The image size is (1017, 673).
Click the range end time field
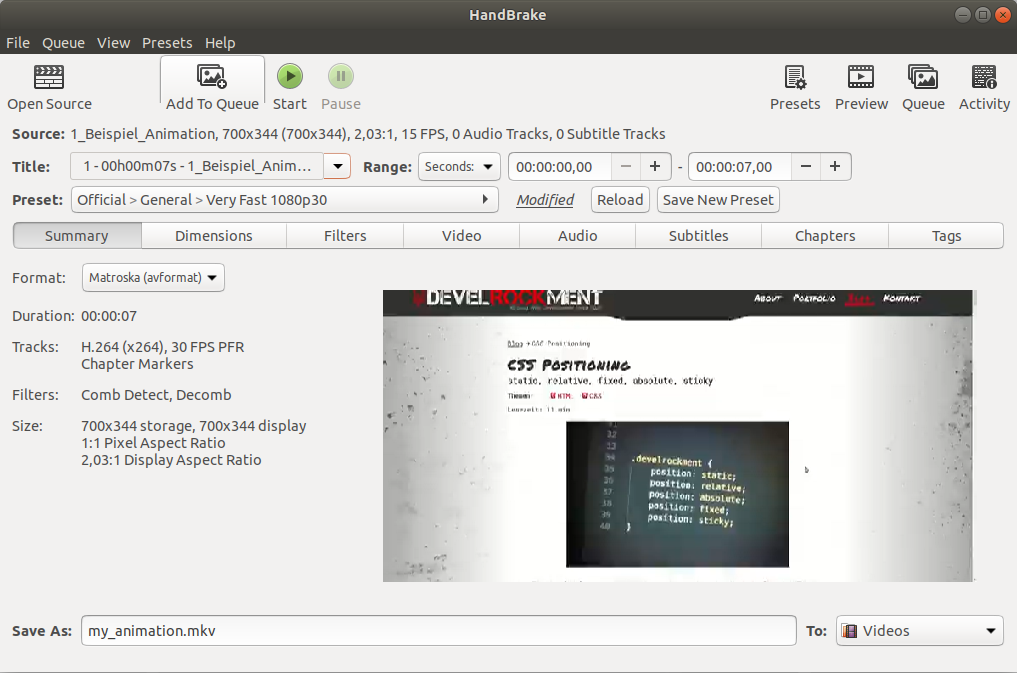739,167
